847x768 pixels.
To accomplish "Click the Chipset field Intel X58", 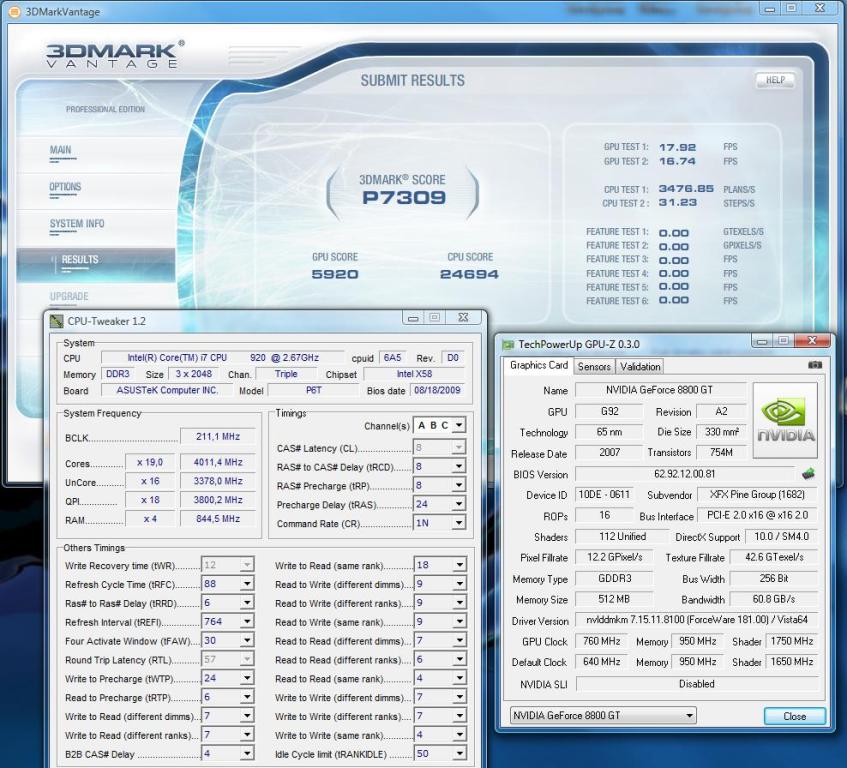I will (x=414, y=374).
